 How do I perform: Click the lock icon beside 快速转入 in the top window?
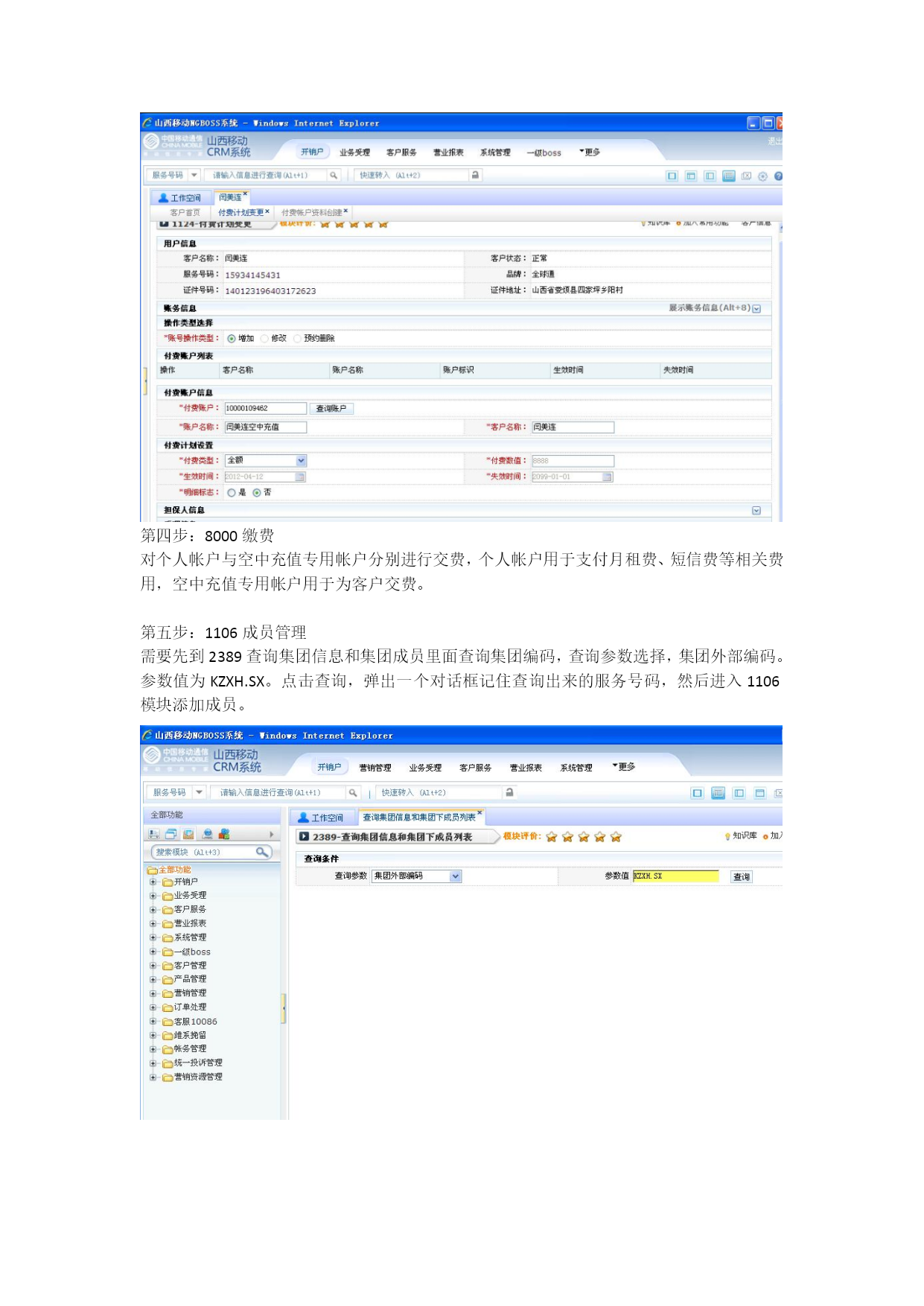click(x=475, y=175)
